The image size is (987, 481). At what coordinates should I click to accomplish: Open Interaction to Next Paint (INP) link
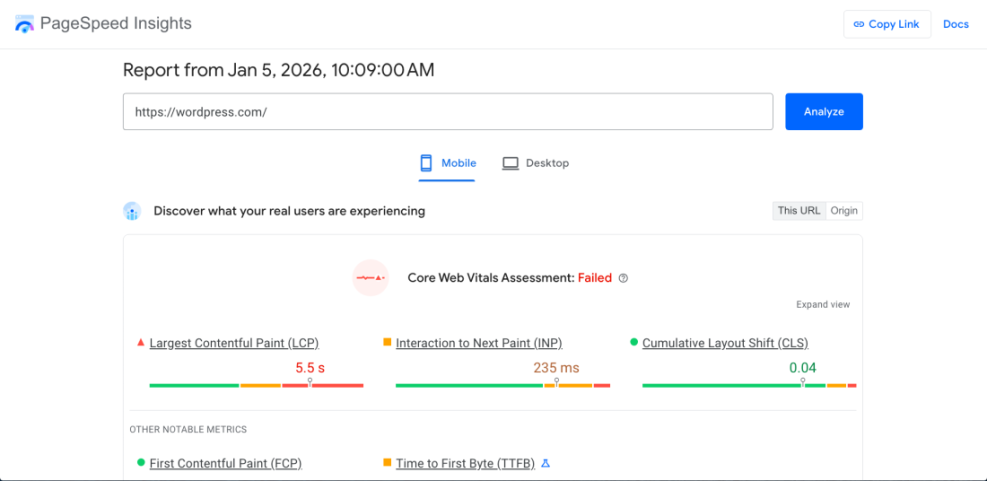click(479, 343)
